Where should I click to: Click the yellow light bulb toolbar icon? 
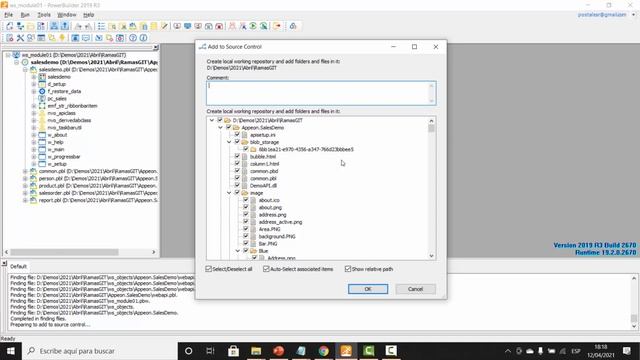62,38
